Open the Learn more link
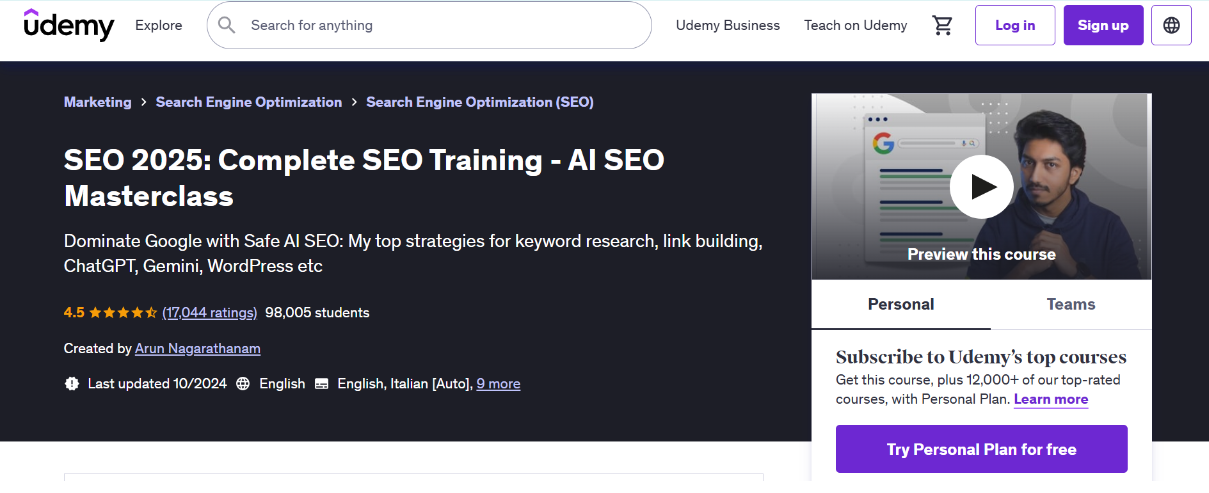Image resolution: width=1209 pixels, height=493 pixels. click(1051, 399)
